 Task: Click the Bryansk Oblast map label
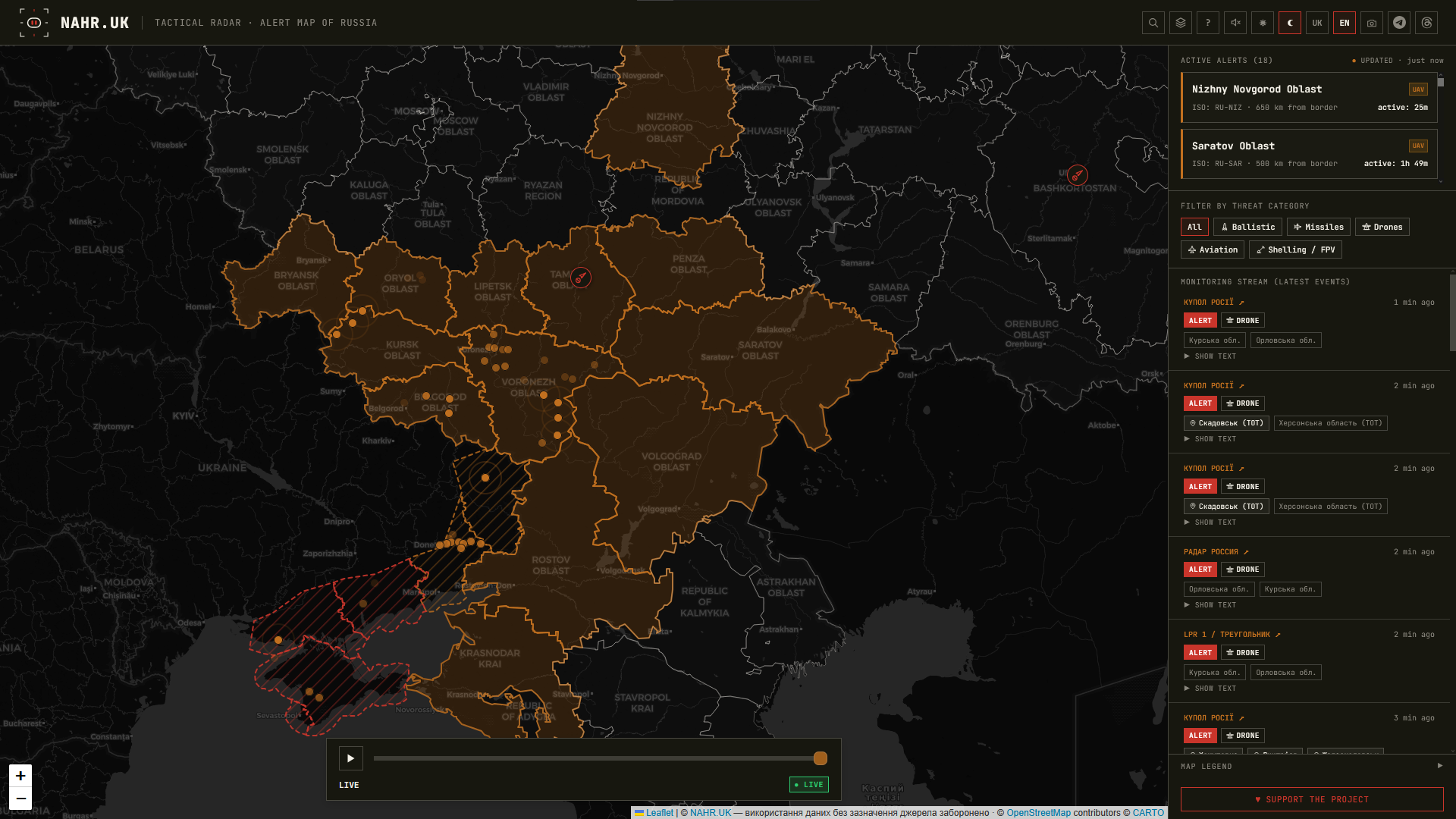point(296,281)
